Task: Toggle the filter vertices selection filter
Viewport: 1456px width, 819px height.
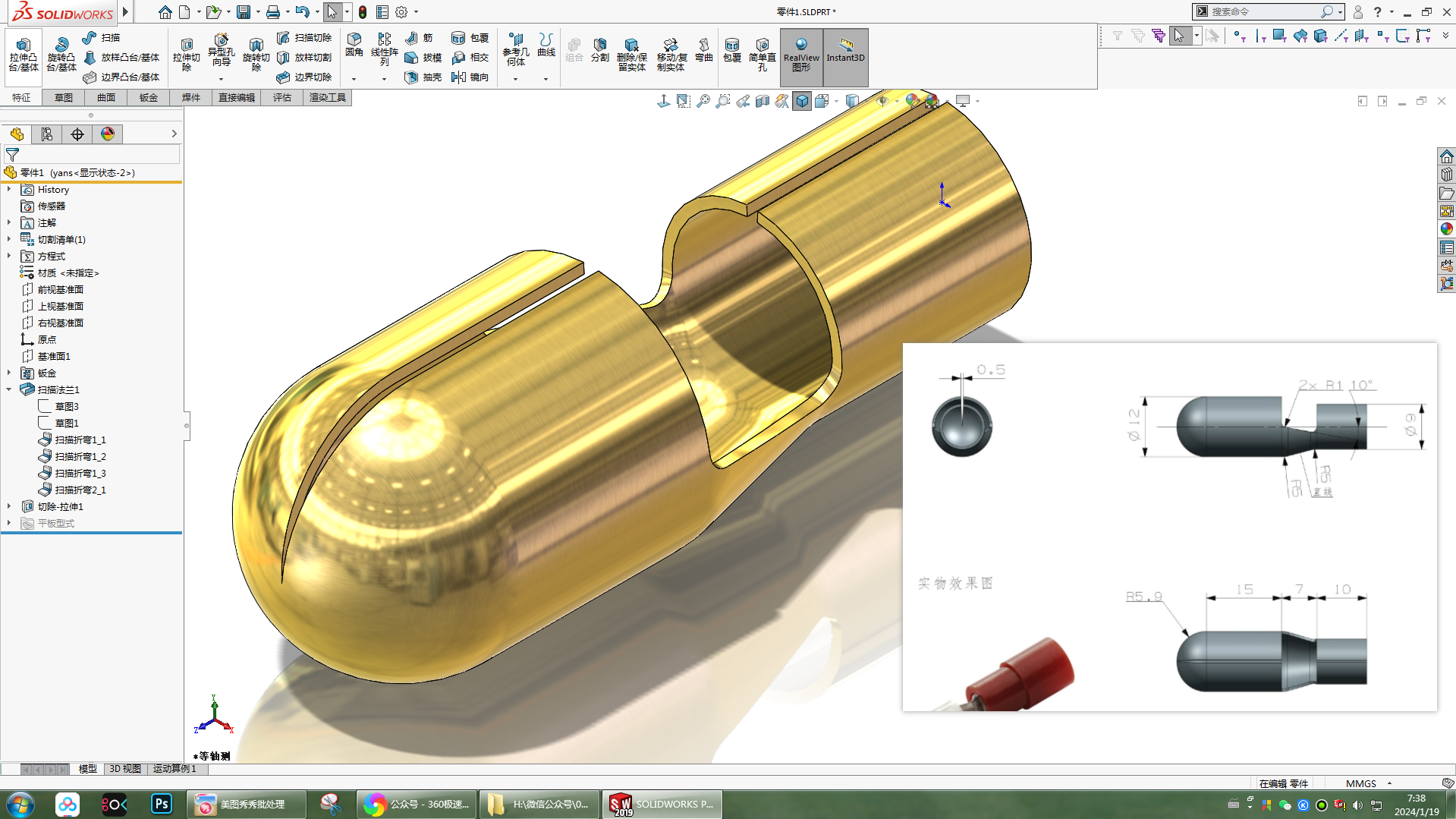Action: click(x=1239, y=36)
